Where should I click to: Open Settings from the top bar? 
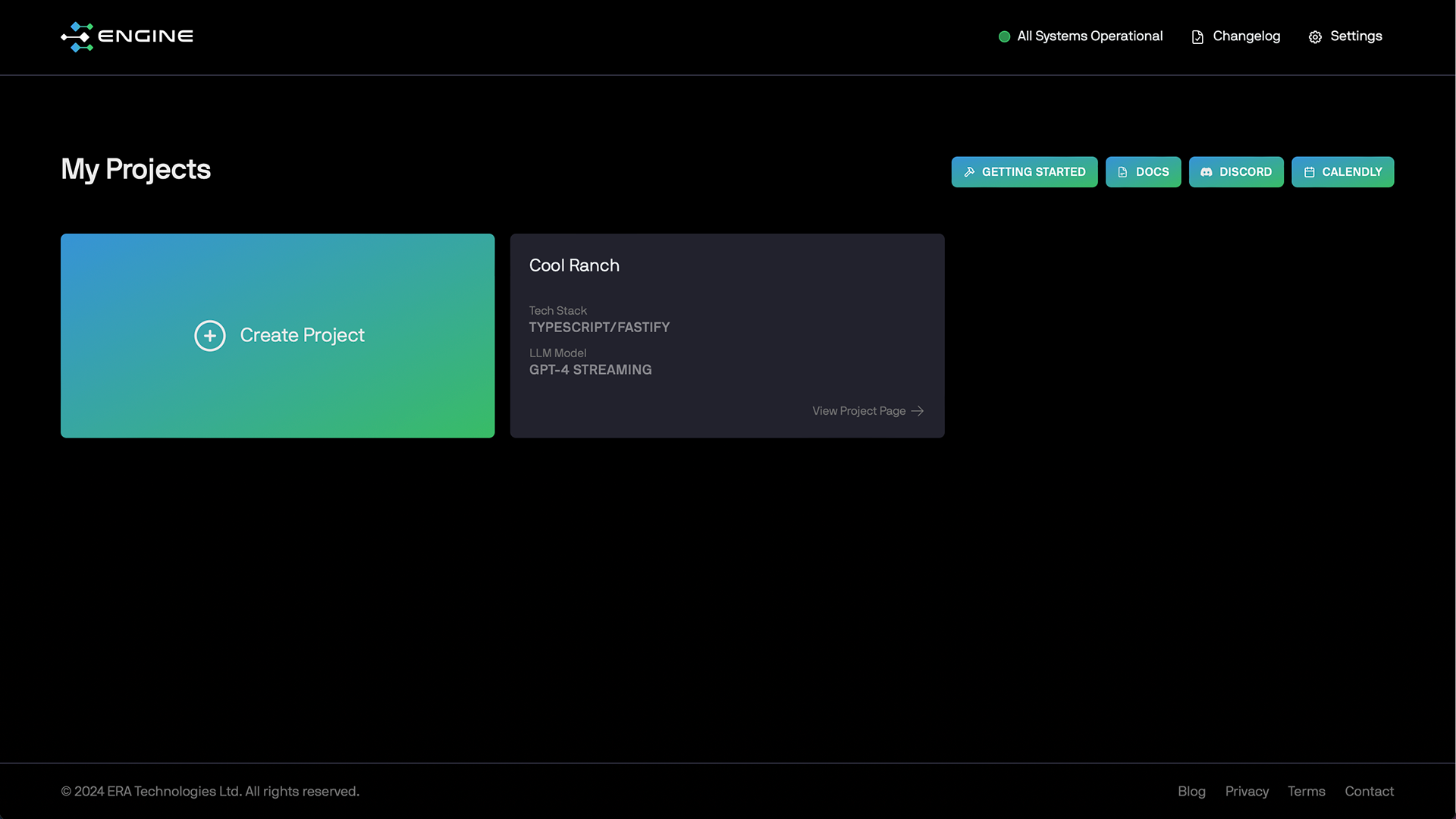[1356, 36]
